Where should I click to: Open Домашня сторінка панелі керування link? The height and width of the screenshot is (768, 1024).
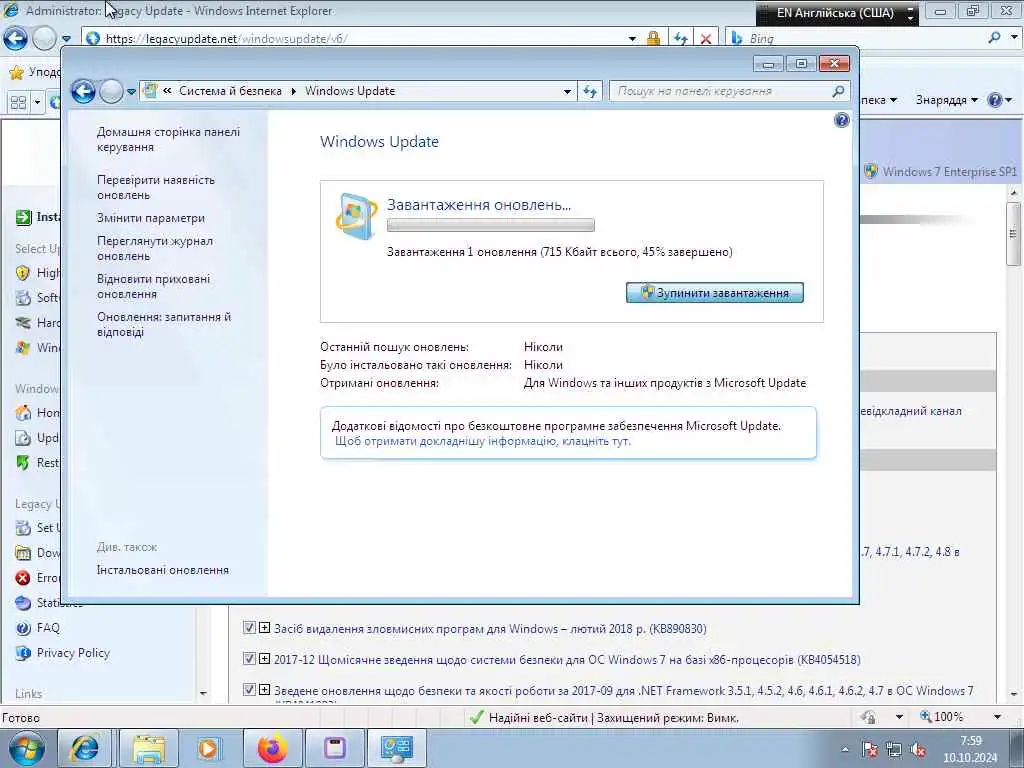[168, 140]
